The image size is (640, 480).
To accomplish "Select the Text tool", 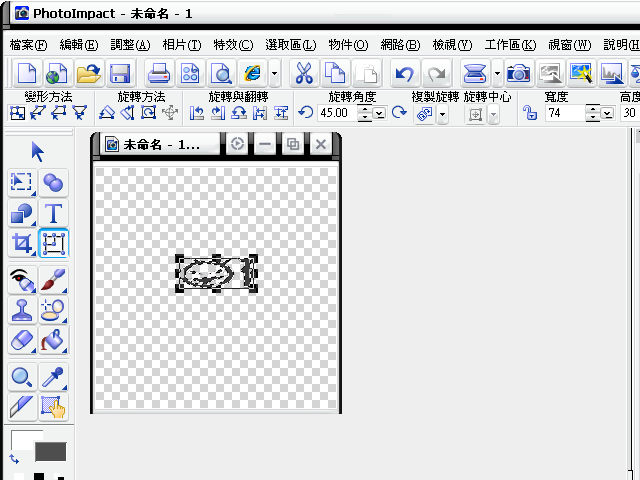I will 53,213.
